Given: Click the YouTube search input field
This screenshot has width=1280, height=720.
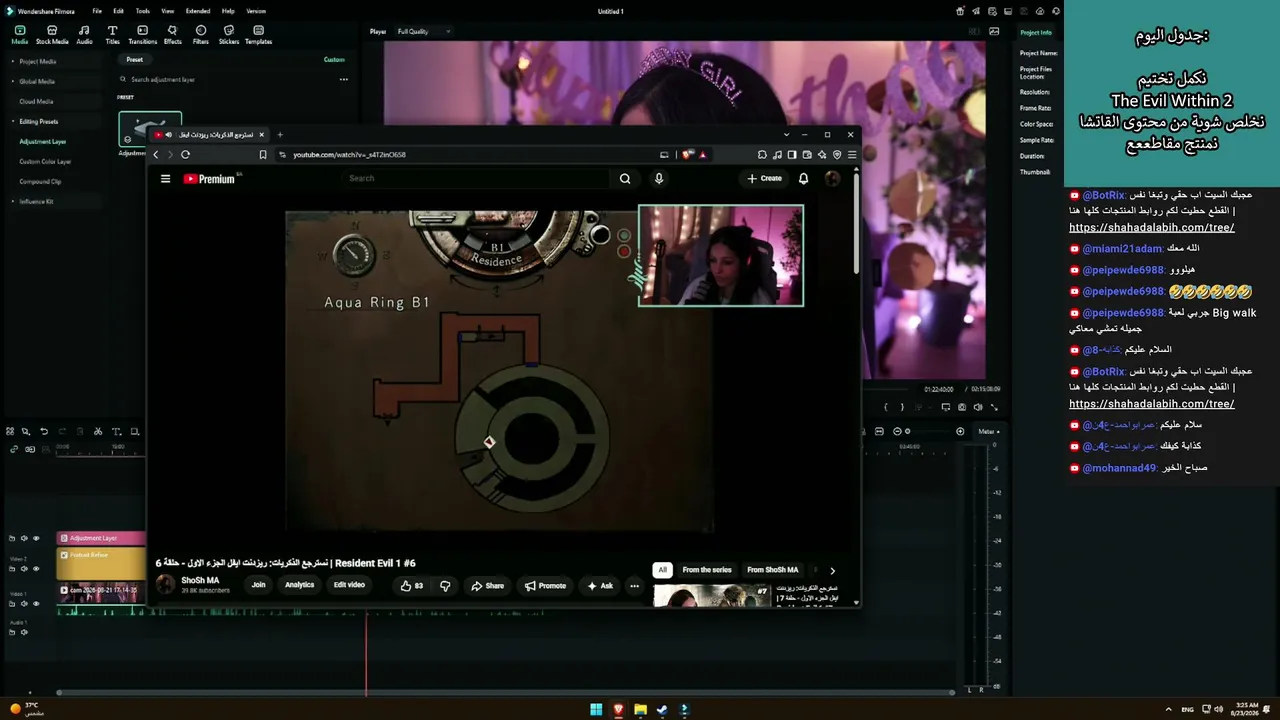Looking at the screenshot, I should coord(475,179).
